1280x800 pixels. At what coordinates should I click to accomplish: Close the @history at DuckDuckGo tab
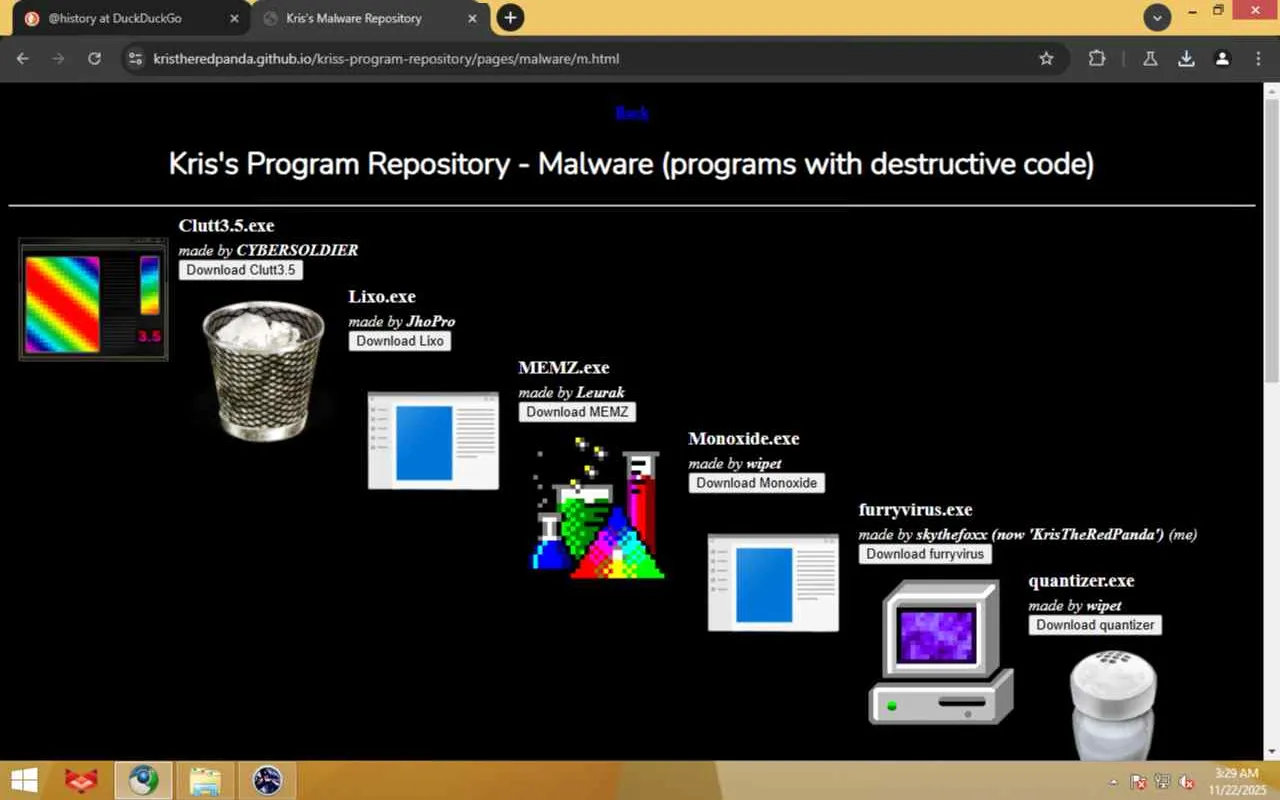tap(234, 18)
